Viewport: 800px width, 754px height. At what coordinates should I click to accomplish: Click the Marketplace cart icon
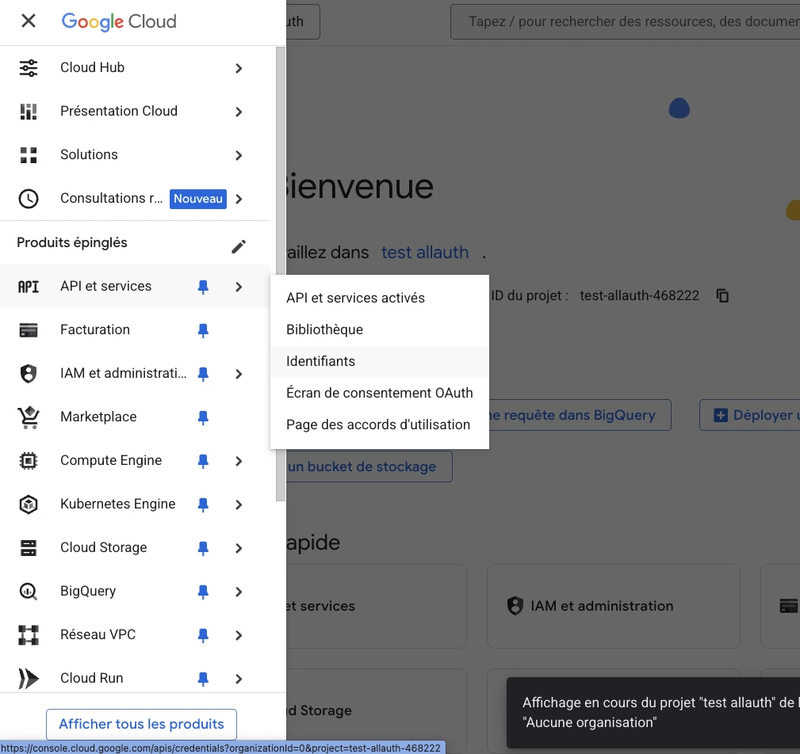click(29, 417)
